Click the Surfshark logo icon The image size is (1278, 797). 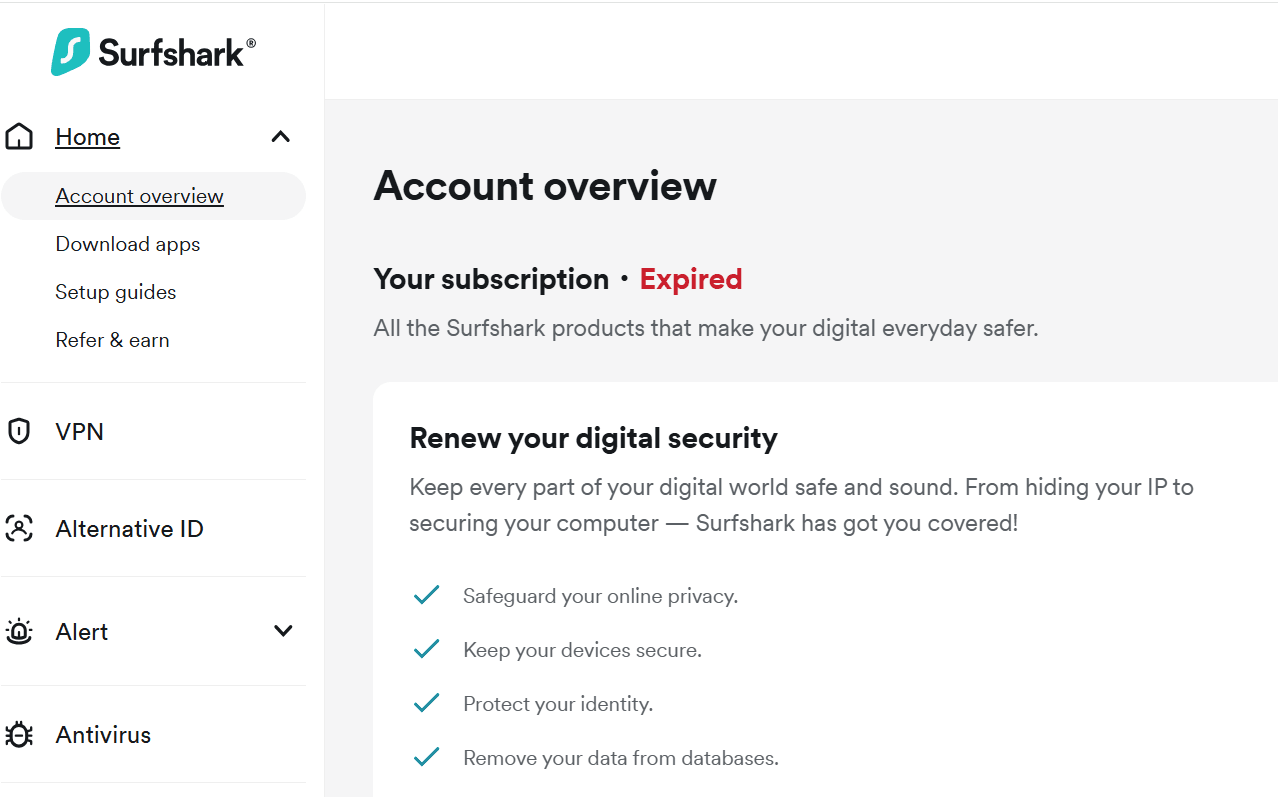[x=69, y=50]
